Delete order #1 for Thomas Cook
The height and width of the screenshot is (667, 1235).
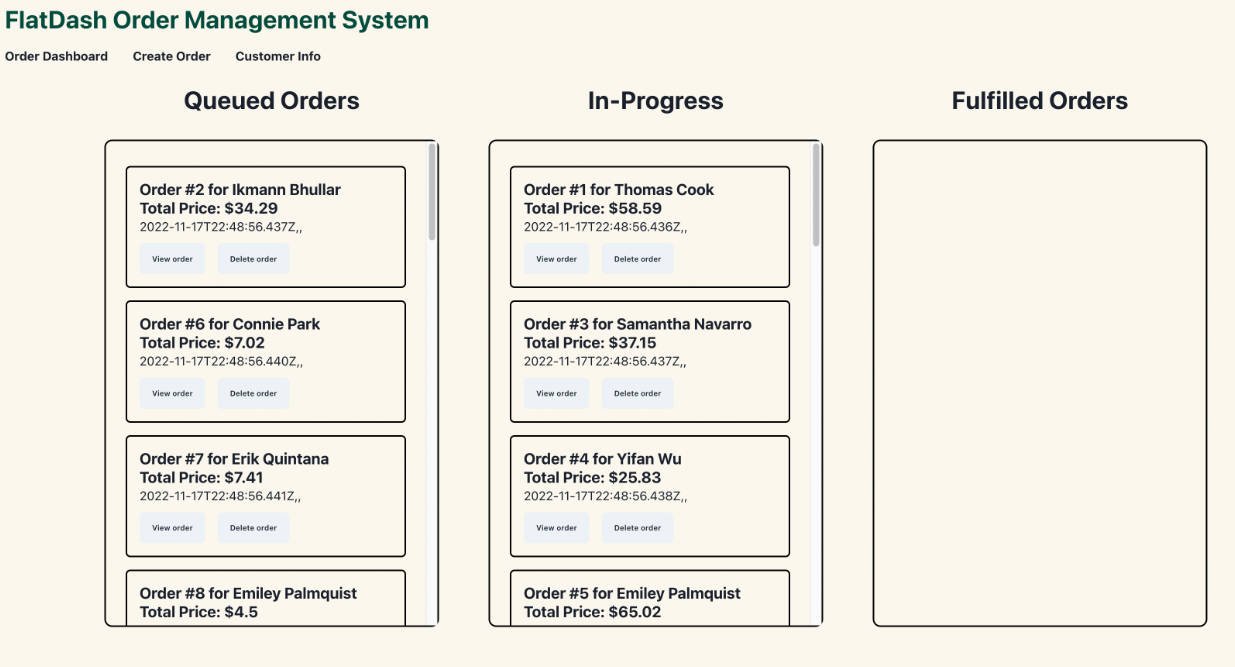[x=639, y=258]
